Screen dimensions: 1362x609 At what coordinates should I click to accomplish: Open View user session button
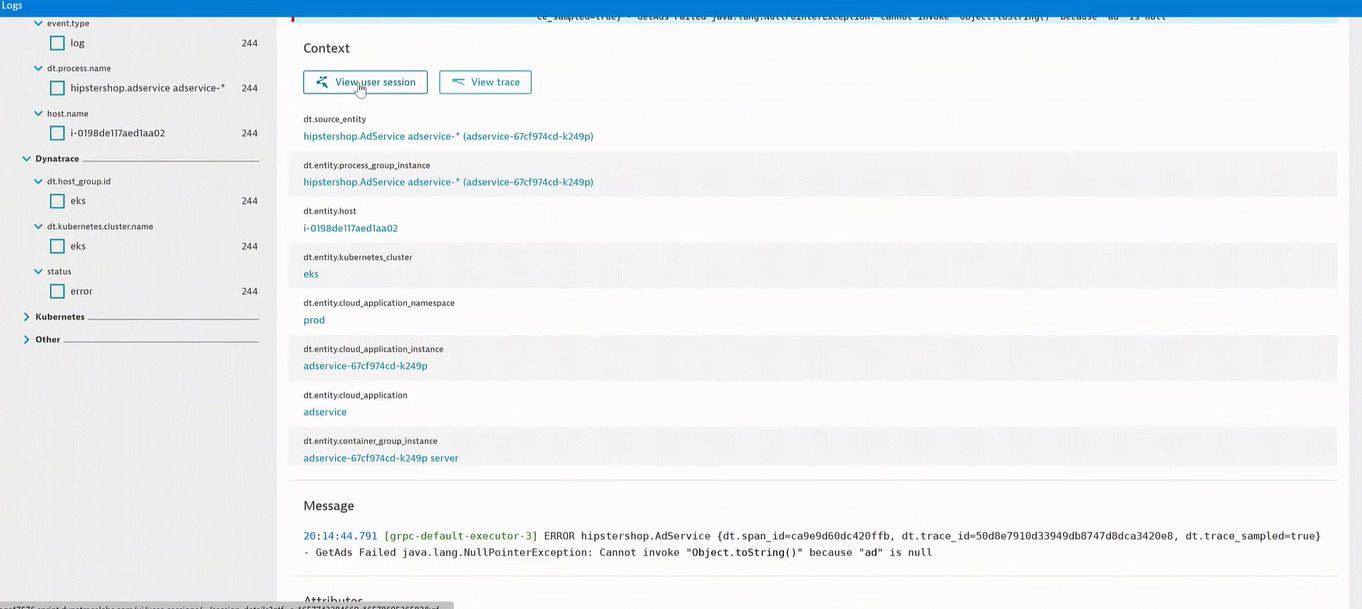click(x=365, y=82)
